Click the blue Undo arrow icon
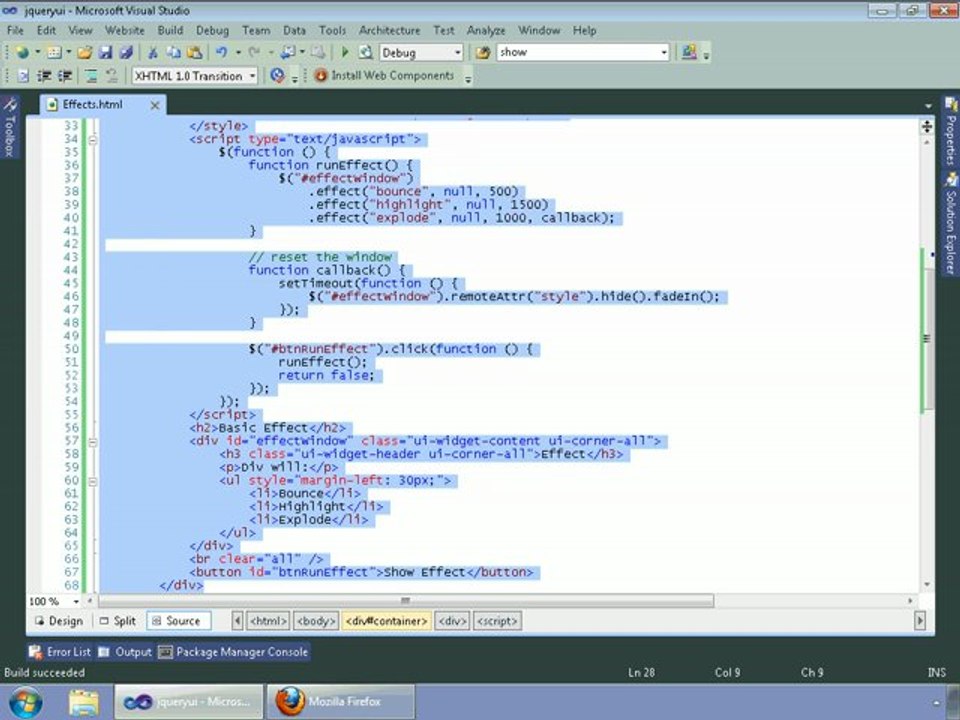 [x=222, y=53]
